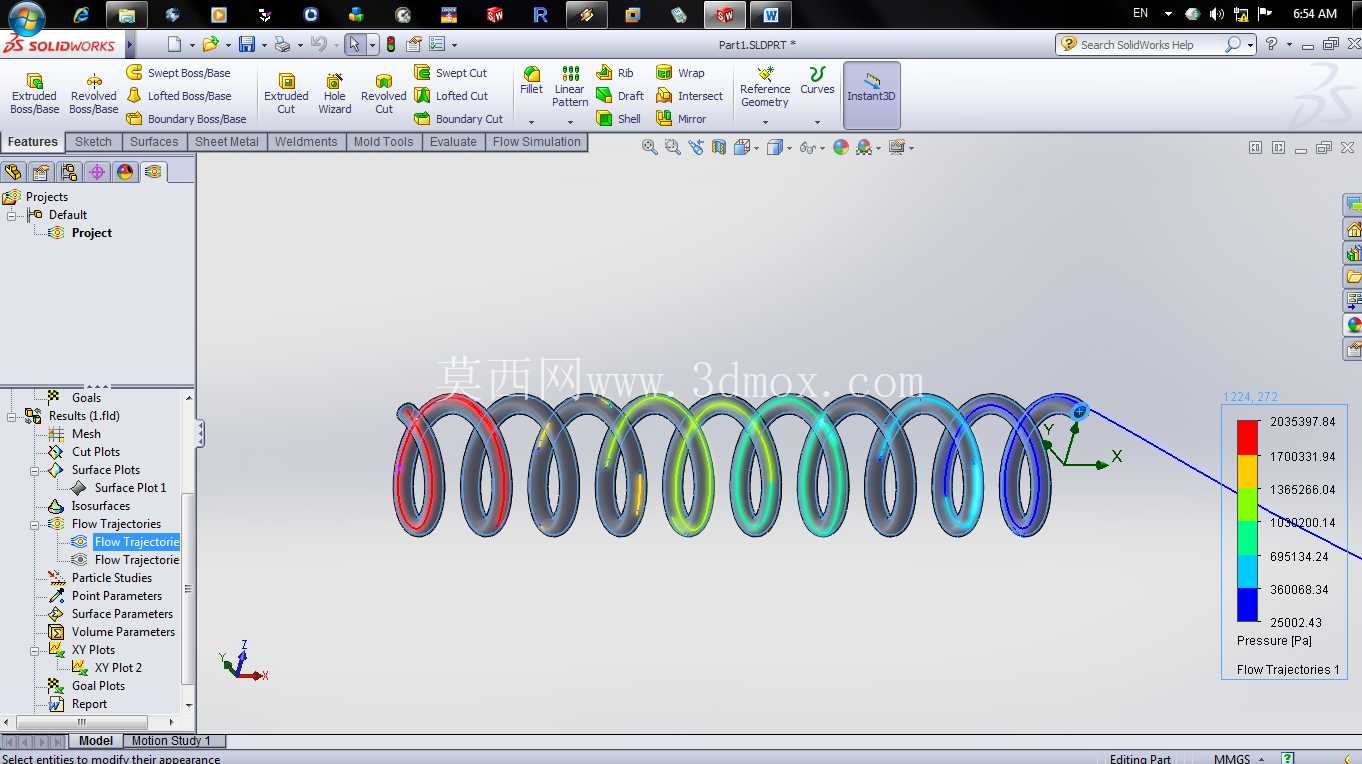The width and height of the screenshot is (1362, 764).
Task: Select the Extruded Cut tool
Action: point(286,93)
